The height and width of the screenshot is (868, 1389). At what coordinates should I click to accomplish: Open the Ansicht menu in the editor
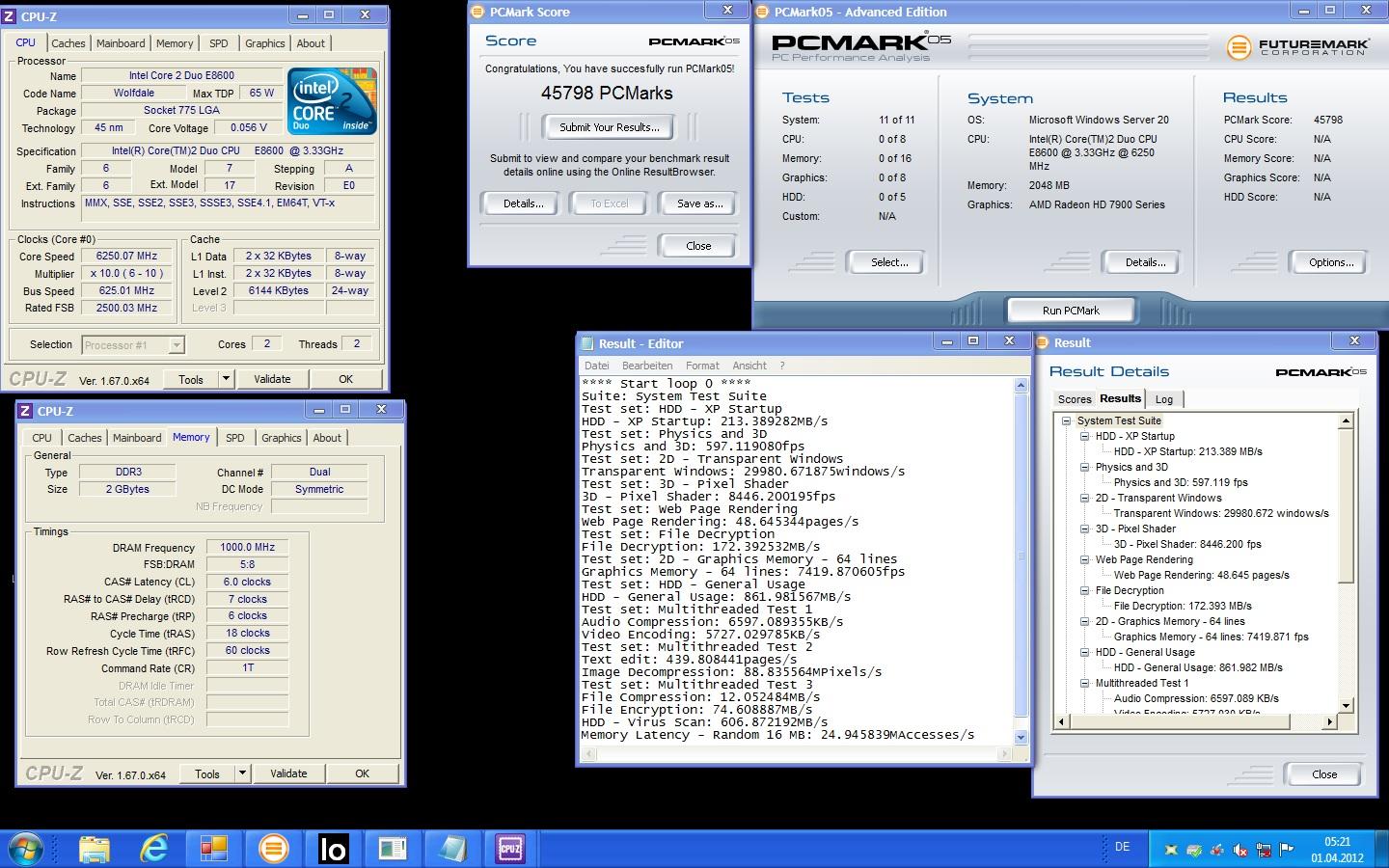click(x=749, y=366)
